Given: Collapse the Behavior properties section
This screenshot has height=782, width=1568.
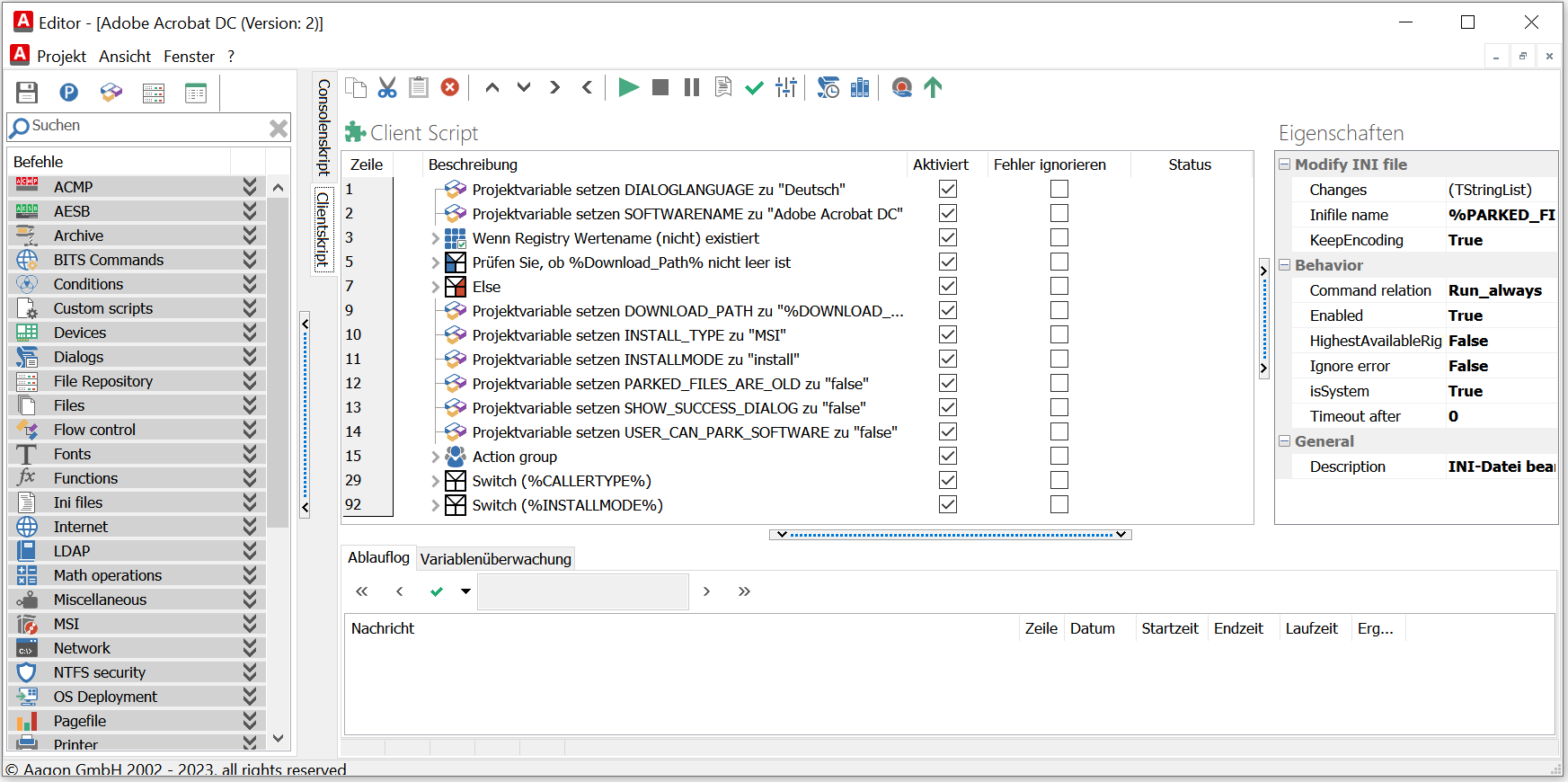Looking at the screenshot, I should [x=1285, y=265].
